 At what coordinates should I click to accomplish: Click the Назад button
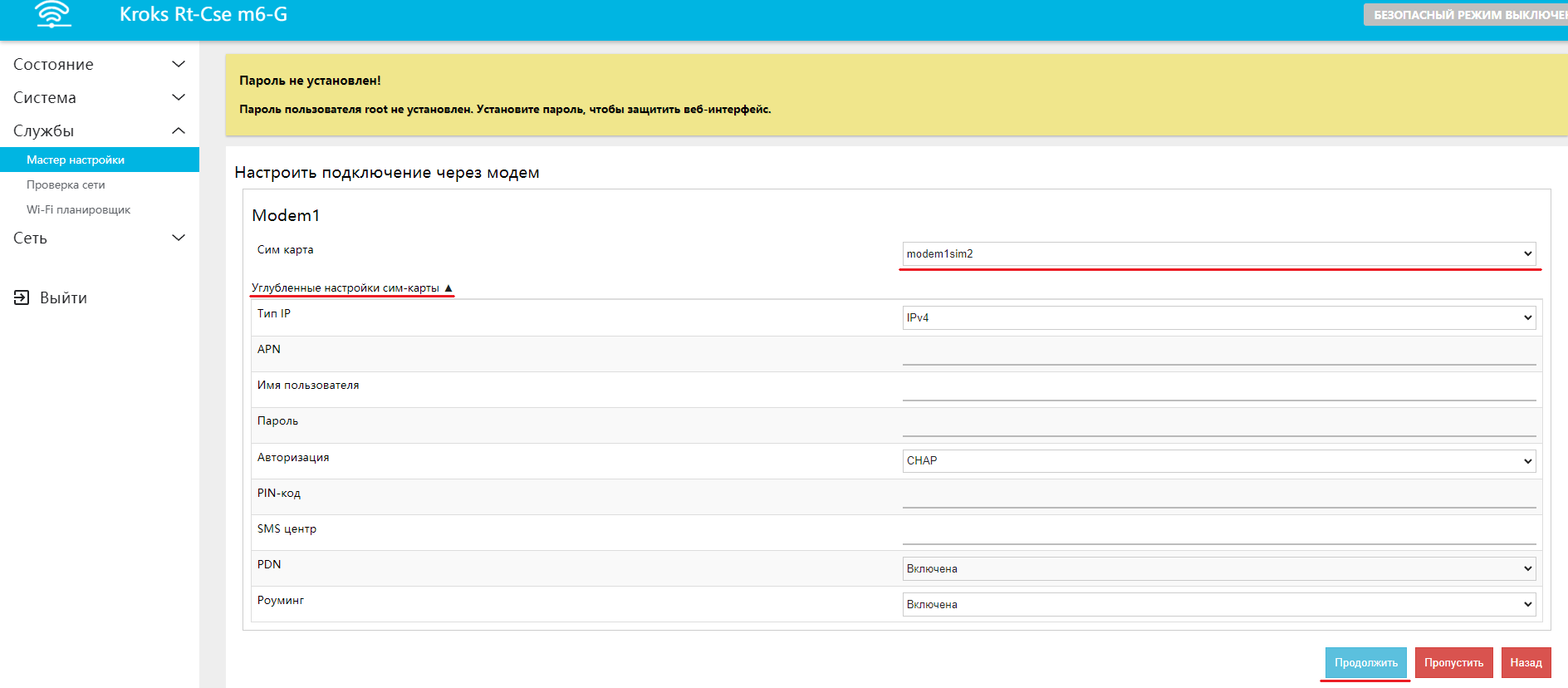click(1526, 663)
